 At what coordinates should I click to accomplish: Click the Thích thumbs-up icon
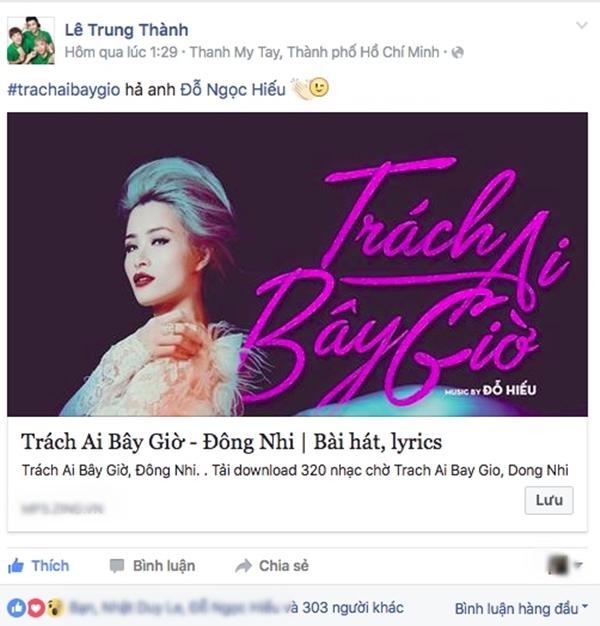coord(16,566)
